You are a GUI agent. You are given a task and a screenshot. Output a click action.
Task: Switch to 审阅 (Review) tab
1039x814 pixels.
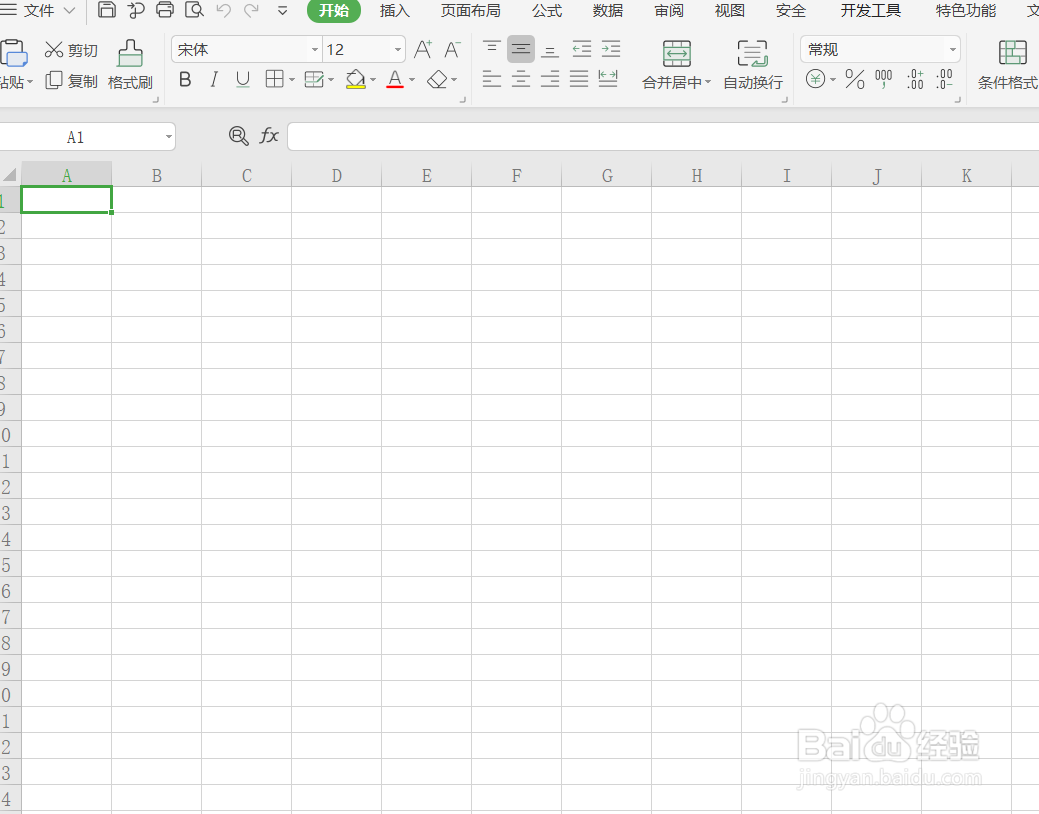[x=669, y=11]
